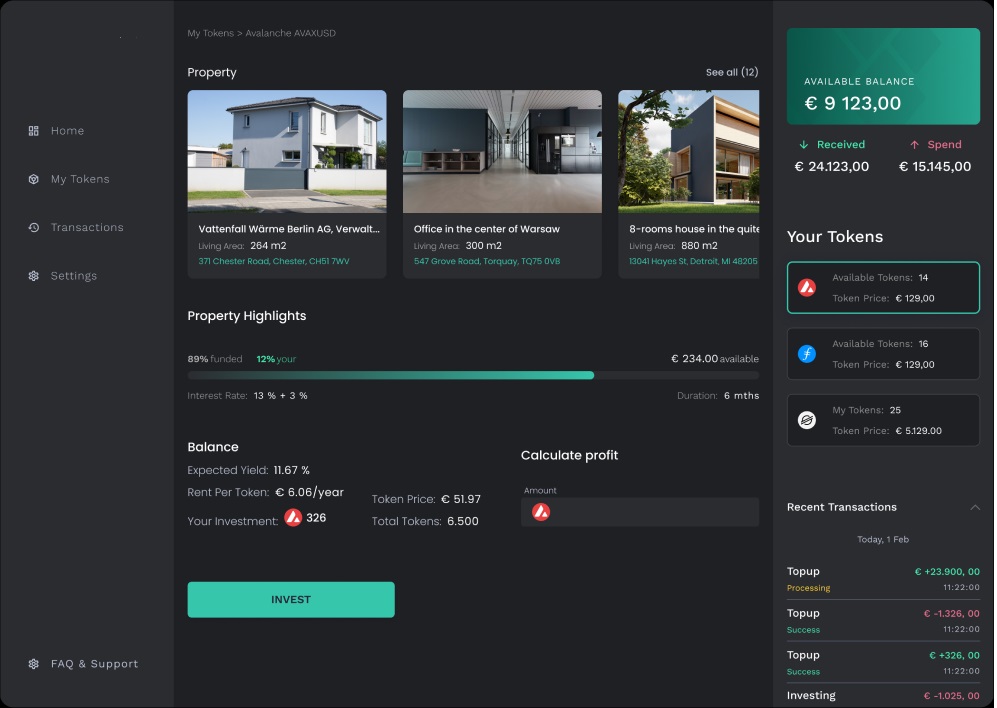Click the Home grid icon in sidebar

tap(34, 130)
